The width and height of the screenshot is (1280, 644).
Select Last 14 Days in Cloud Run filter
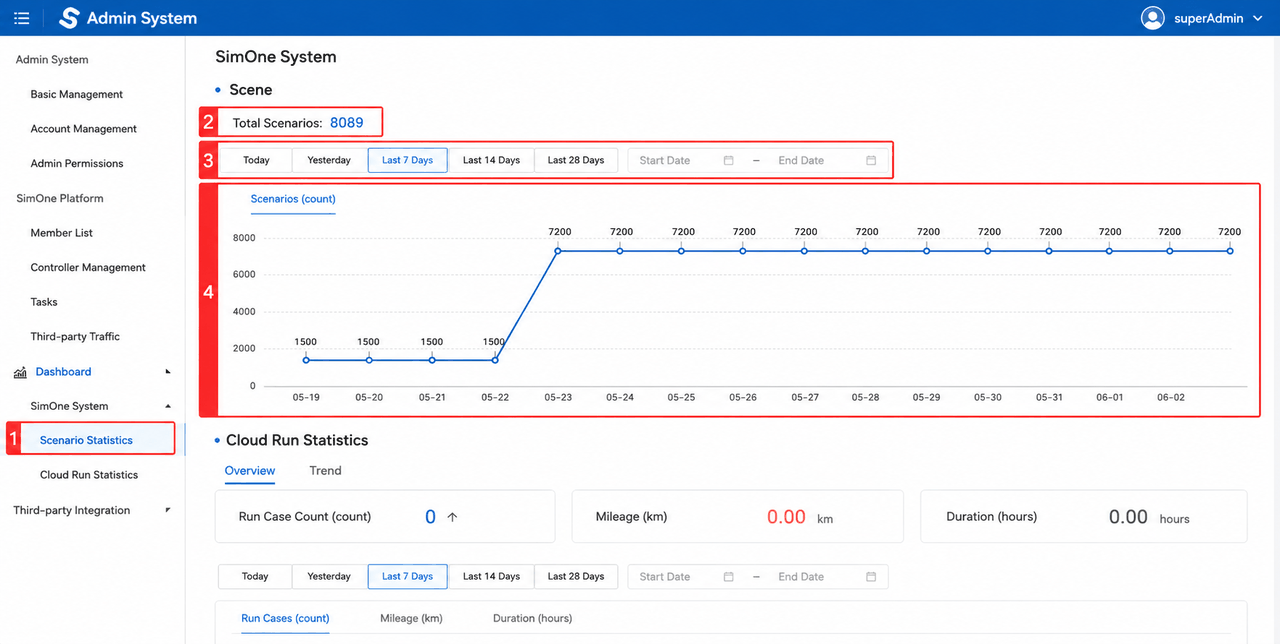pos(491,577)
